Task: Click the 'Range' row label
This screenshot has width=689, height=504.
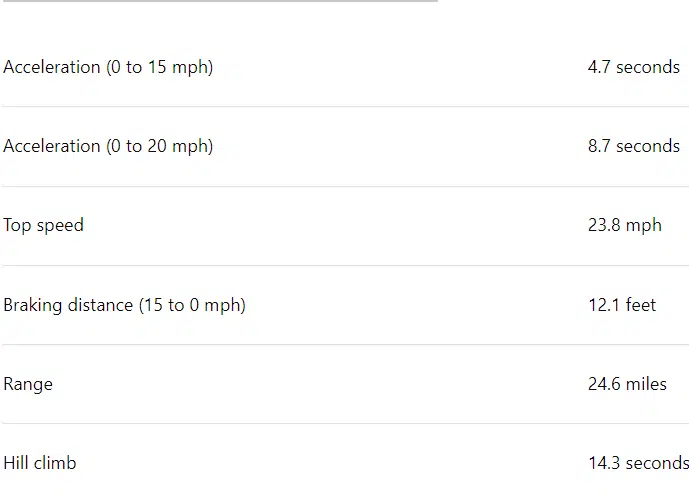Action: click(x=28, y=384)
